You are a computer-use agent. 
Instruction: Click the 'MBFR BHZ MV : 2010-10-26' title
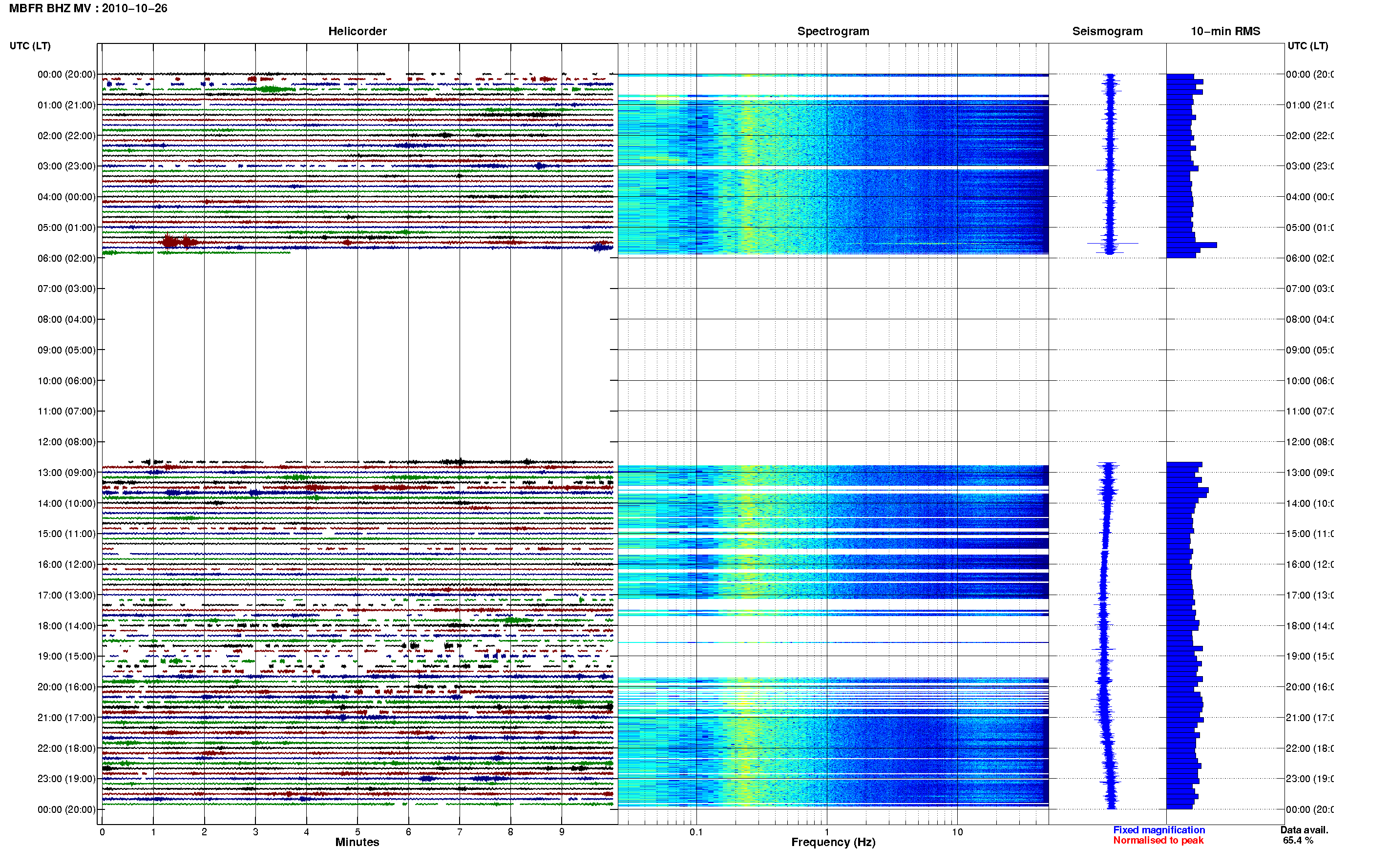click(x=88, y=9)
